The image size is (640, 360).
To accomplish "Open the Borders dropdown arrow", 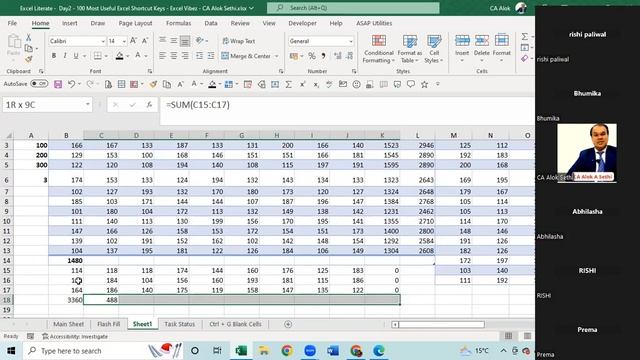I will (x=106, y=56).
